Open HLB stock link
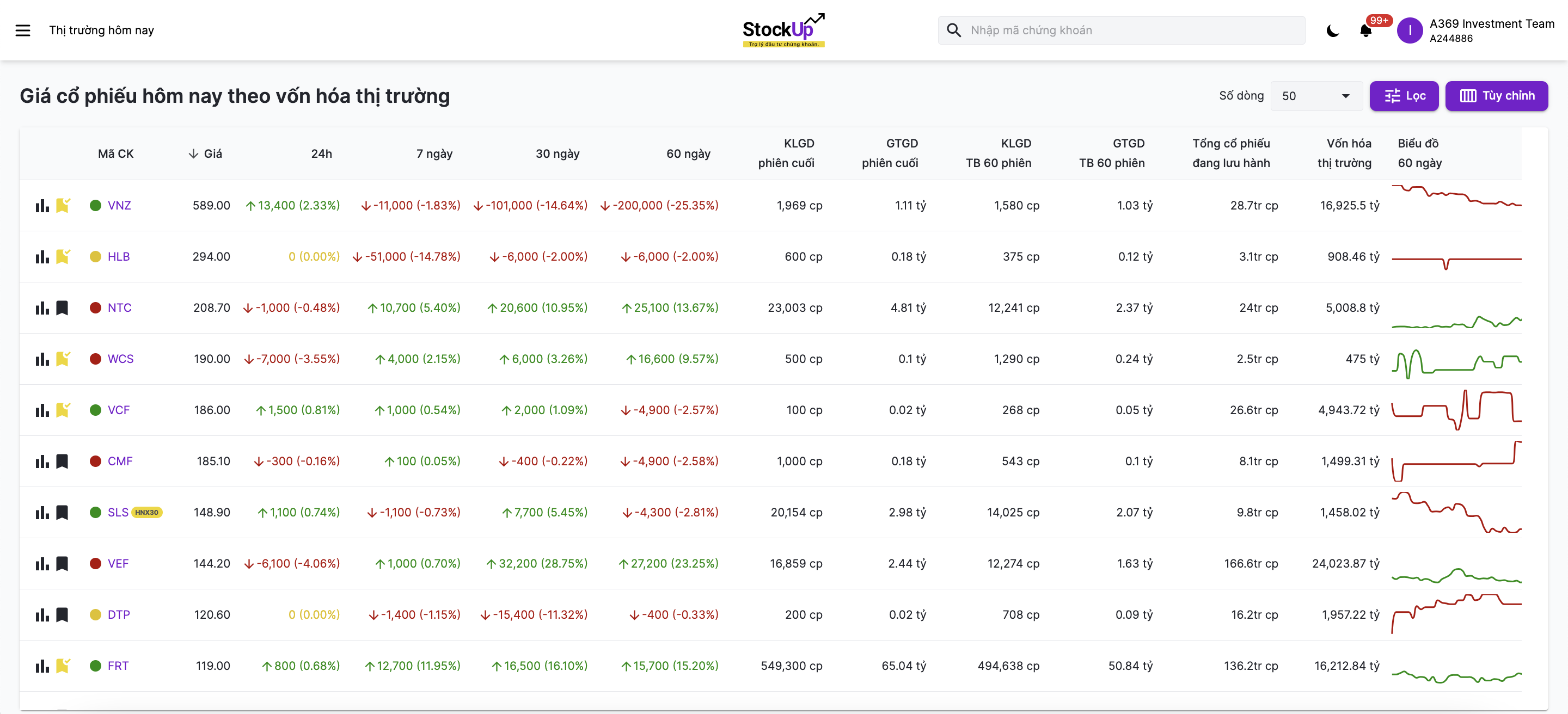Image resolution: width=1568 pixels, height=714 pixels. pyautogui.click(x=119, y=257)
